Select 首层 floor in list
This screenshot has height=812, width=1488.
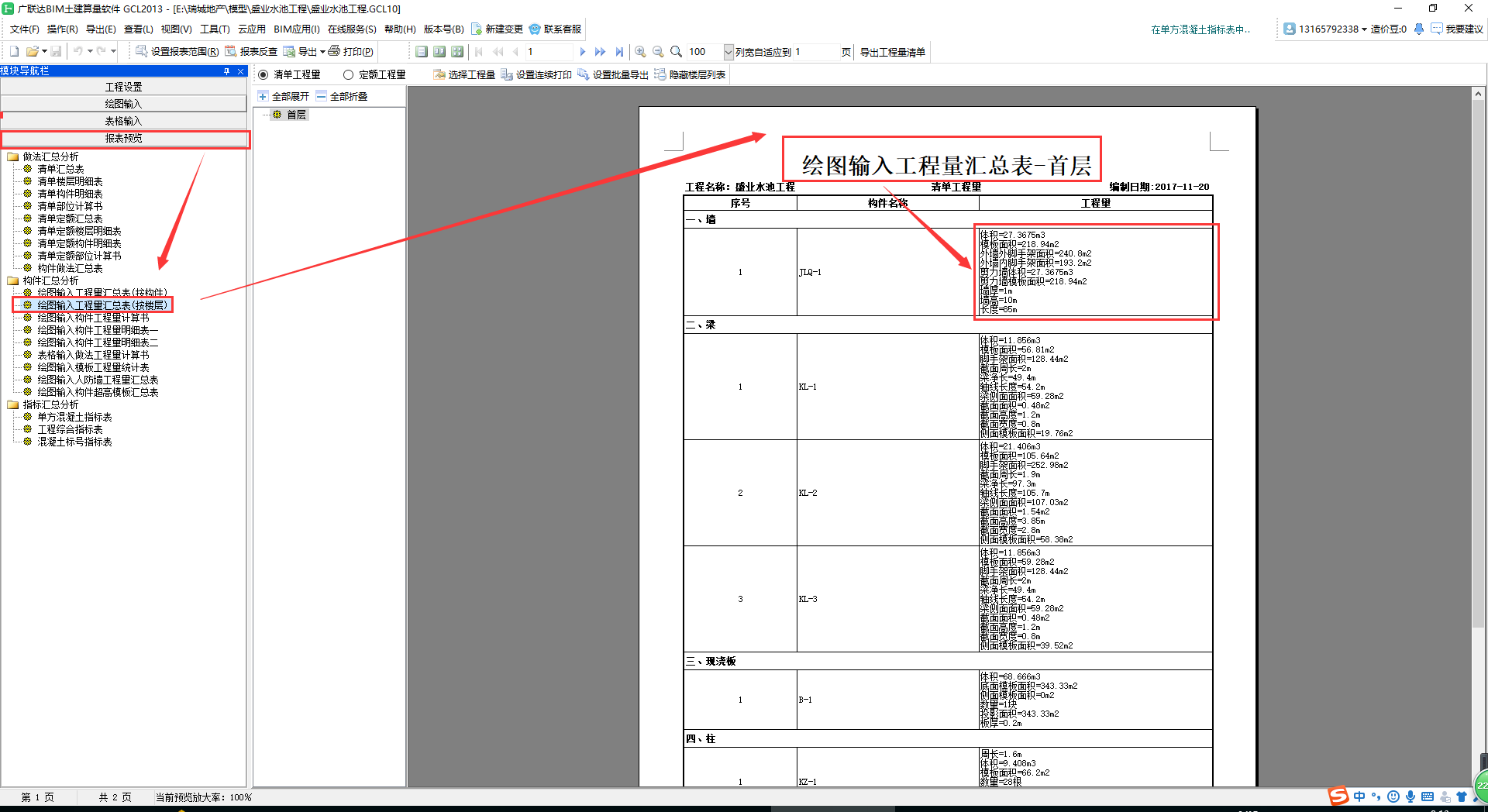tap(296, 115)
